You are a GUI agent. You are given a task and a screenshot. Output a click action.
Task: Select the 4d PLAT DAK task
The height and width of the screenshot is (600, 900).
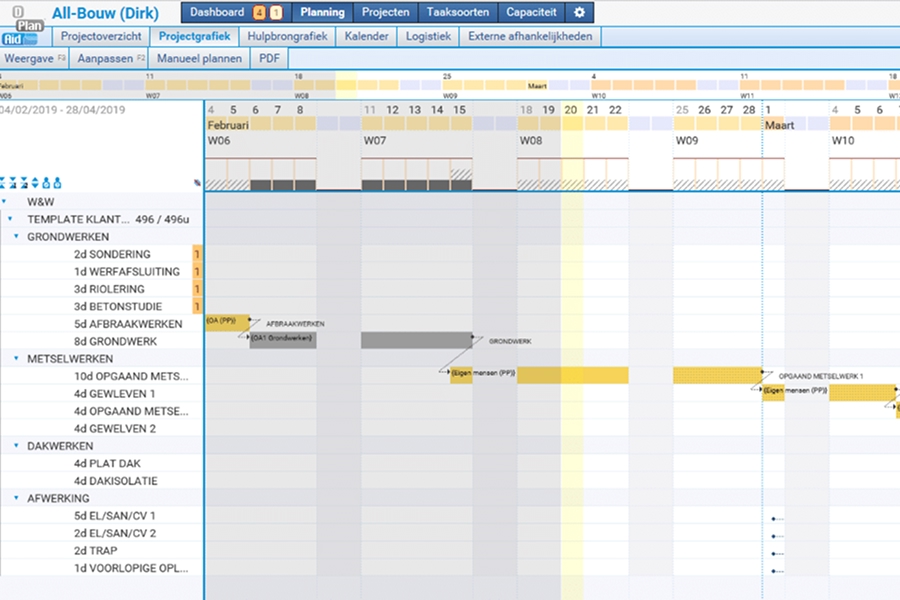[107, 464]
